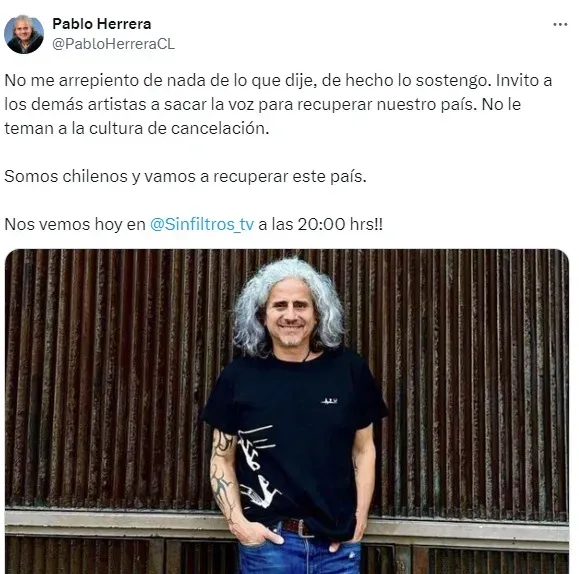Image resolution: width=579 pixels, height=574 pixels.
Task: Open Pablo Herrera's round profile avatar
Action: [x=24, y=34]
